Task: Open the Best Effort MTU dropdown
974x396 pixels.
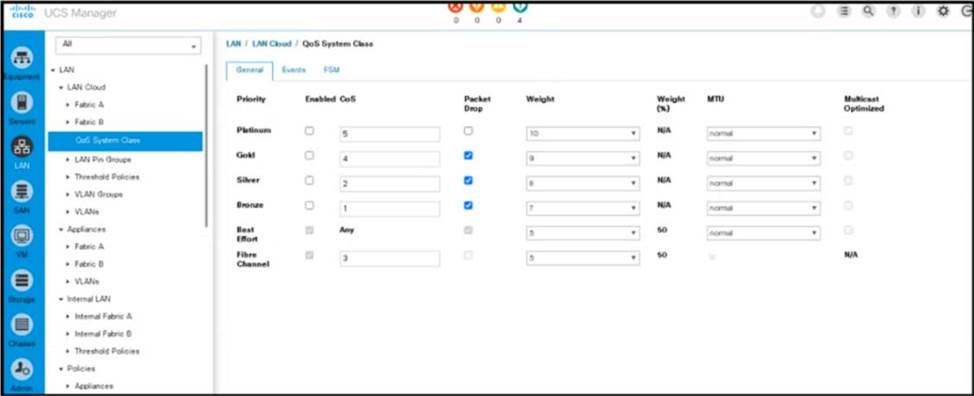Action: coord(763,233)
